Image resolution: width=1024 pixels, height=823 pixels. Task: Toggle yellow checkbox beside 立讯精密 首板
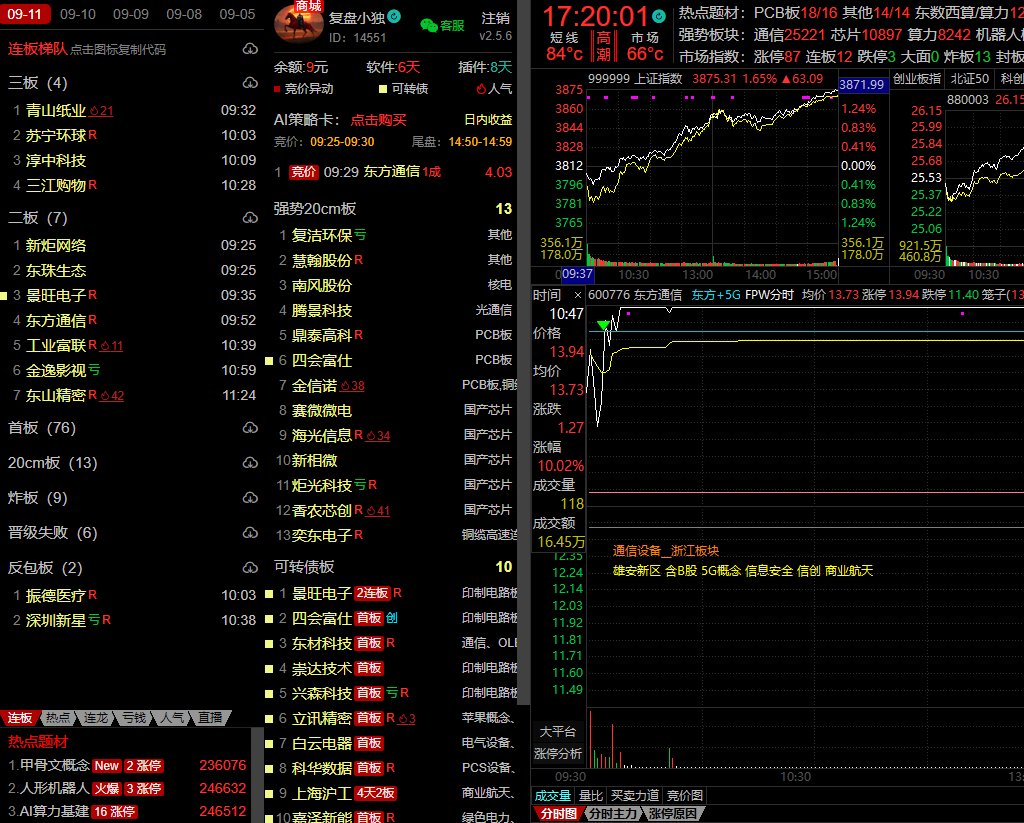point(268,718)
